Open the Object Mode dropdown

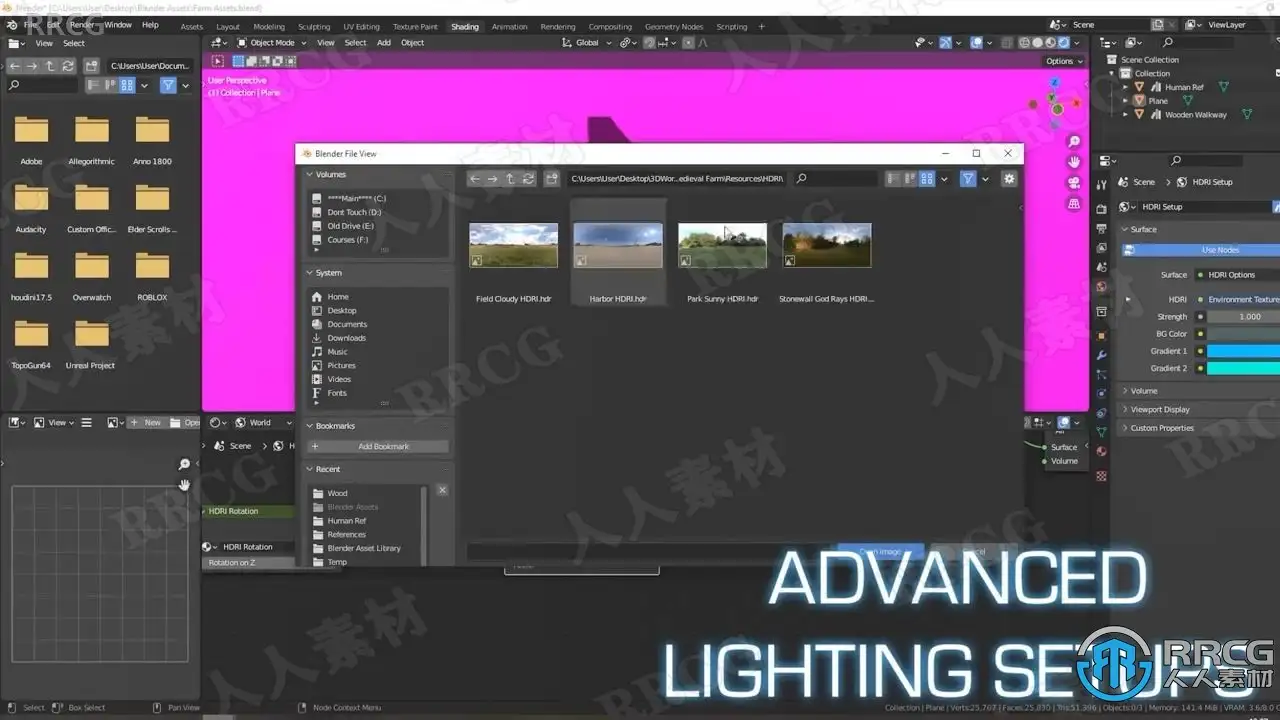(272, 43)
